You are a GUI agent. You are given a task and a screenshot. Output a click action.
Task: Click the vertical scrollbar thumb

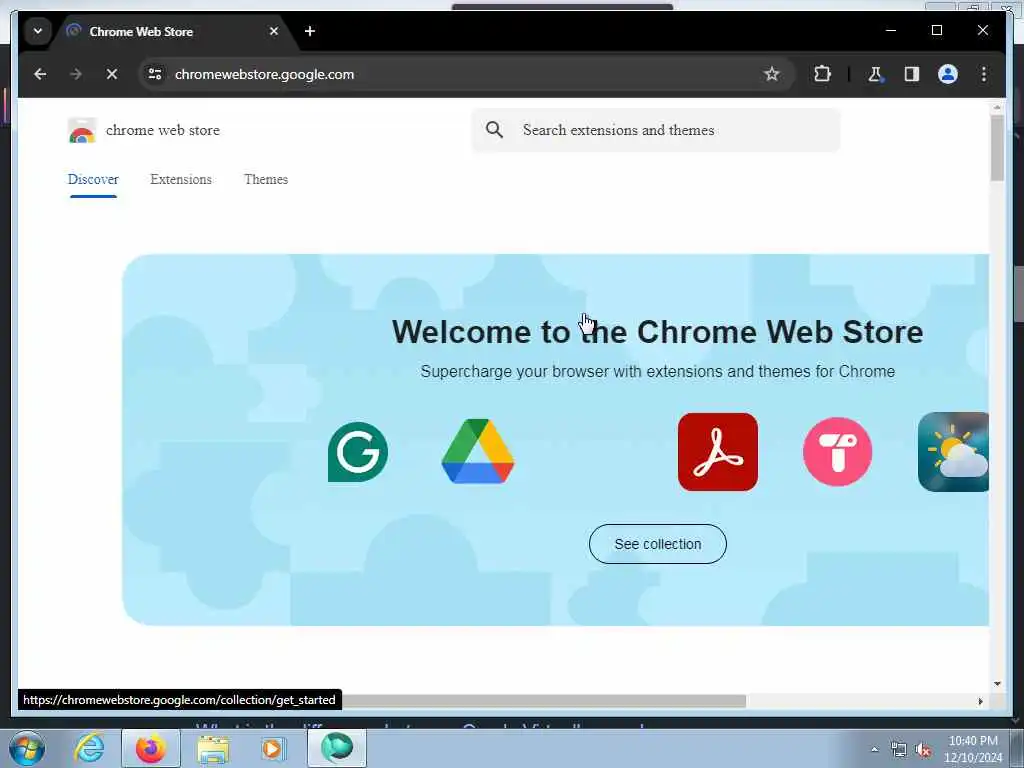click(x=997, y=148)
